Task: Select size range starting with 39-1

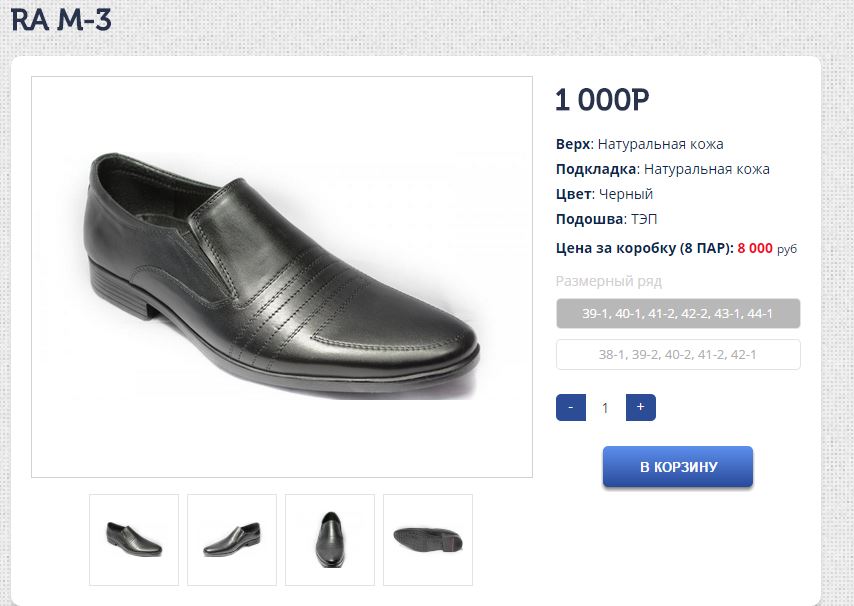Action: tap(678, 314)
